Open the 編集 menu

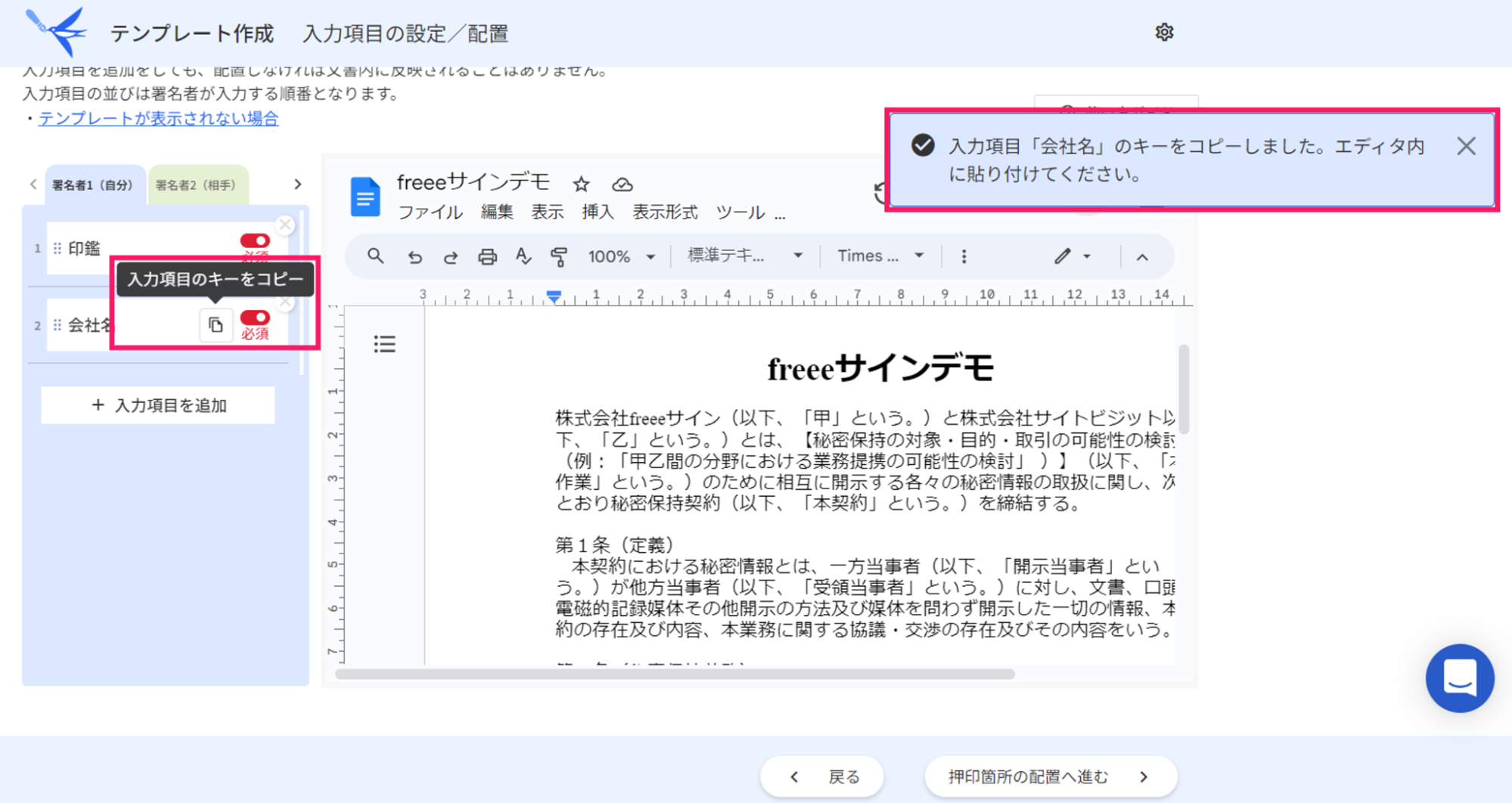coord(497,212)
